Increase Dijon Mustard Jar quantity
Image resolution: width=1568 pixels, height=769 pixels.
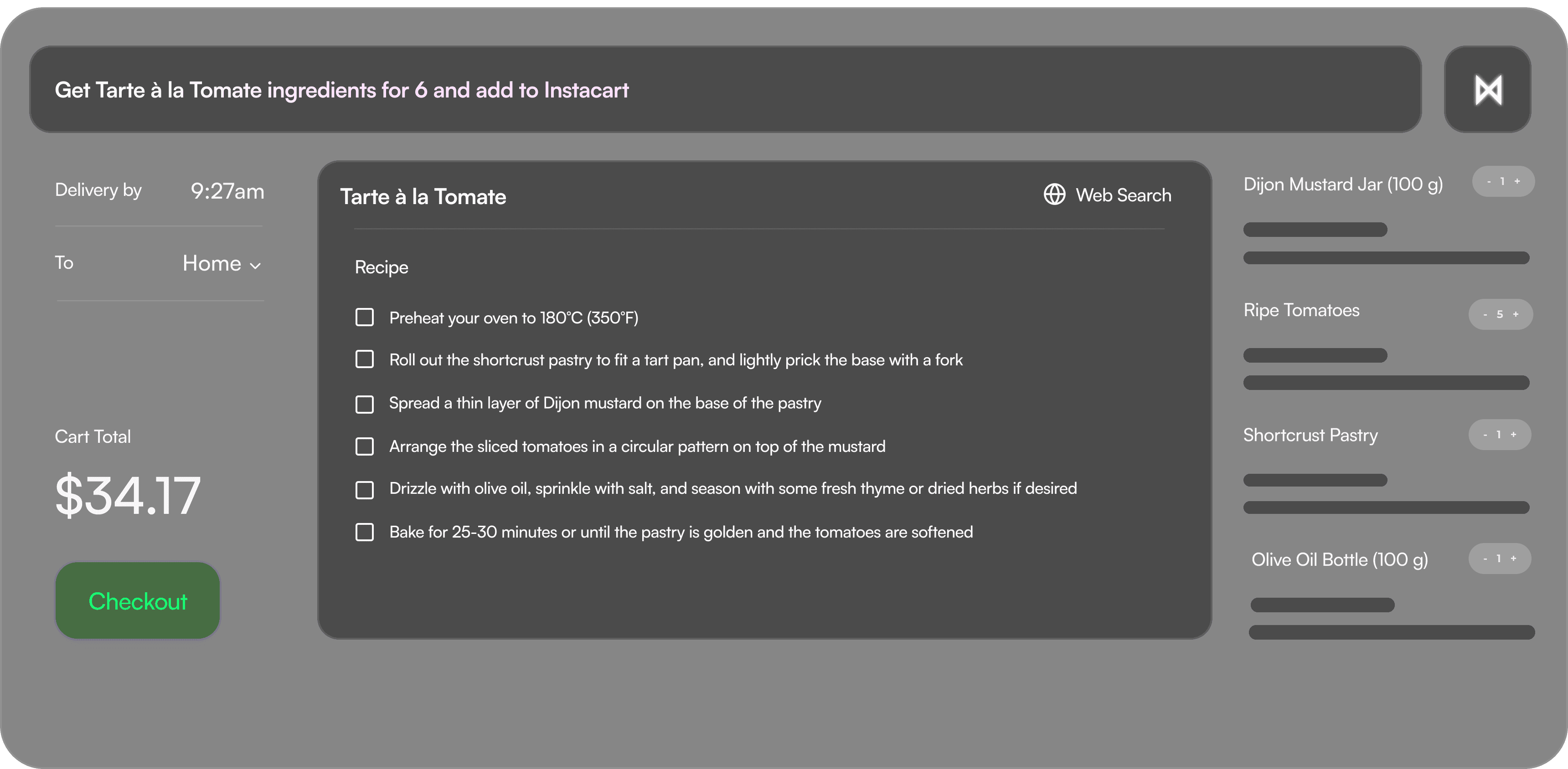[1517, 181]
